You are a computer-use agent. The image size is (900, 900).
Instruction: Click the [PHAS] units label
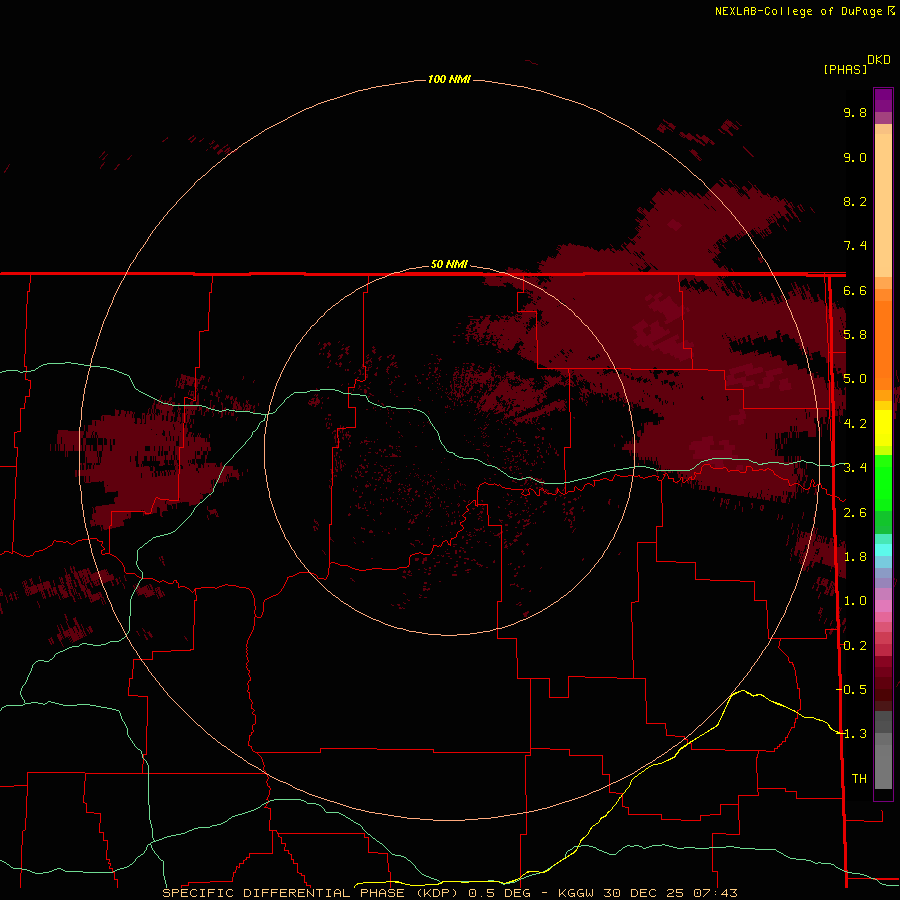coord(845,69)
